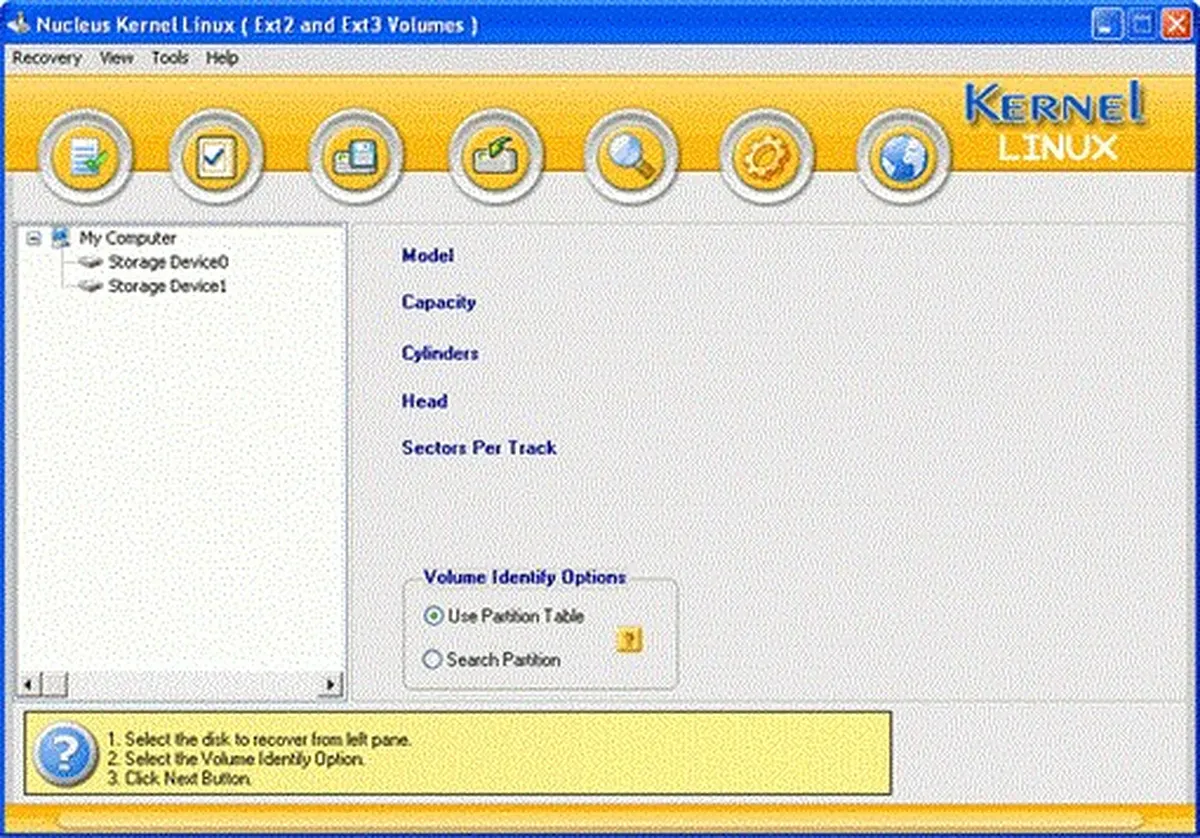The width and height of the screenshot is (1200, 838).
Task: Click the Model label
Action: tap(428, 256)
